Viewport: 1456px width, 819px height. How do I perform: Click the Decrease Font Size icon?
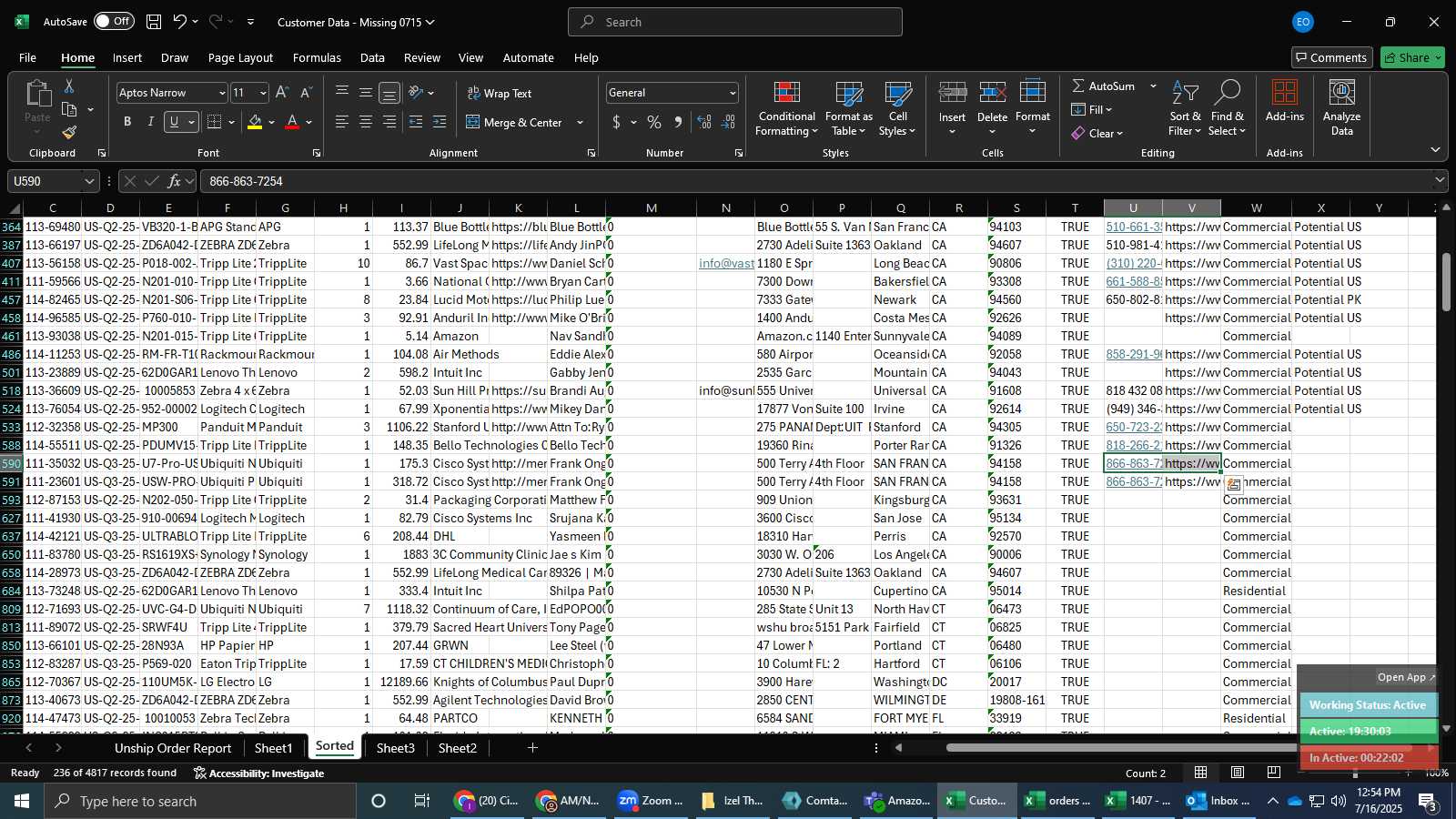coord(306,93)
